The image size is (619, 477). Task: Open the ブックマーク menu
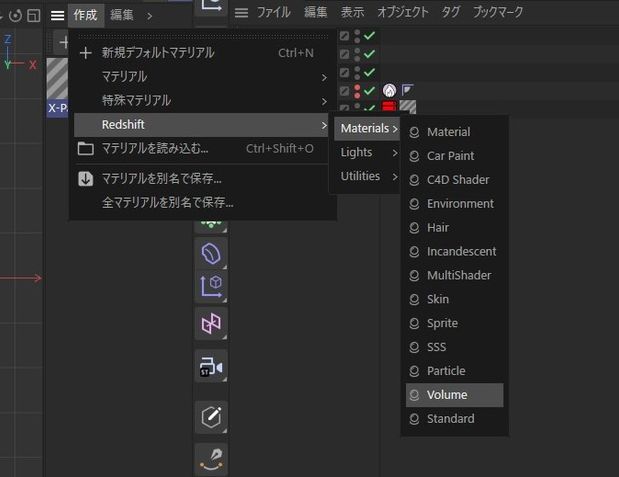(498, 12)
